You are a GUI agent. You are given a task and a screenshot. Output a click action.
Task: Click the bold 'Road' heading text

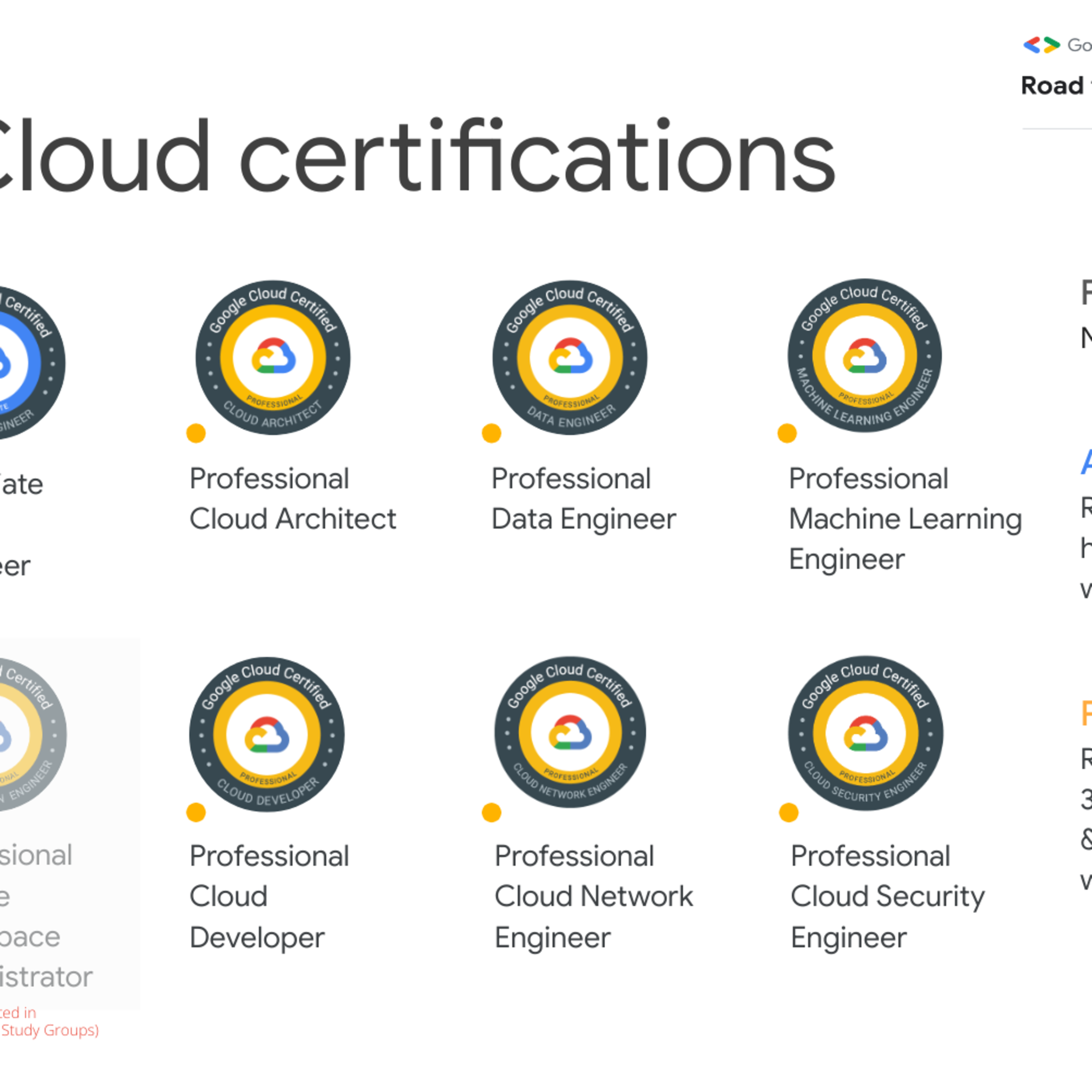1052,86
